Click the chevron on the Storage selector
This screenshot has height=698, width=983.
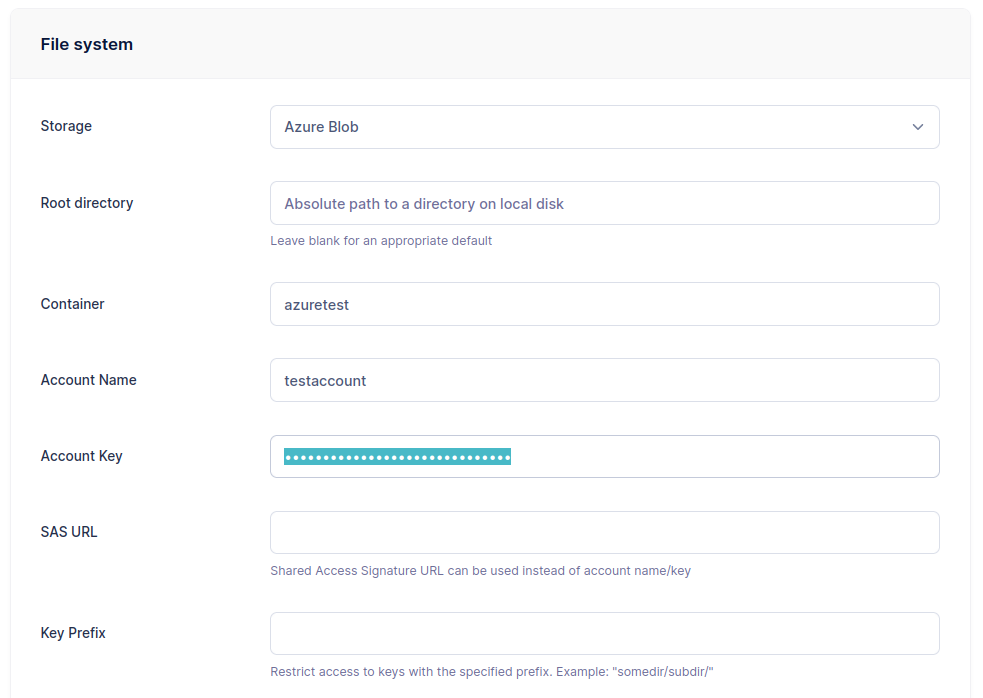pos(917,127)
